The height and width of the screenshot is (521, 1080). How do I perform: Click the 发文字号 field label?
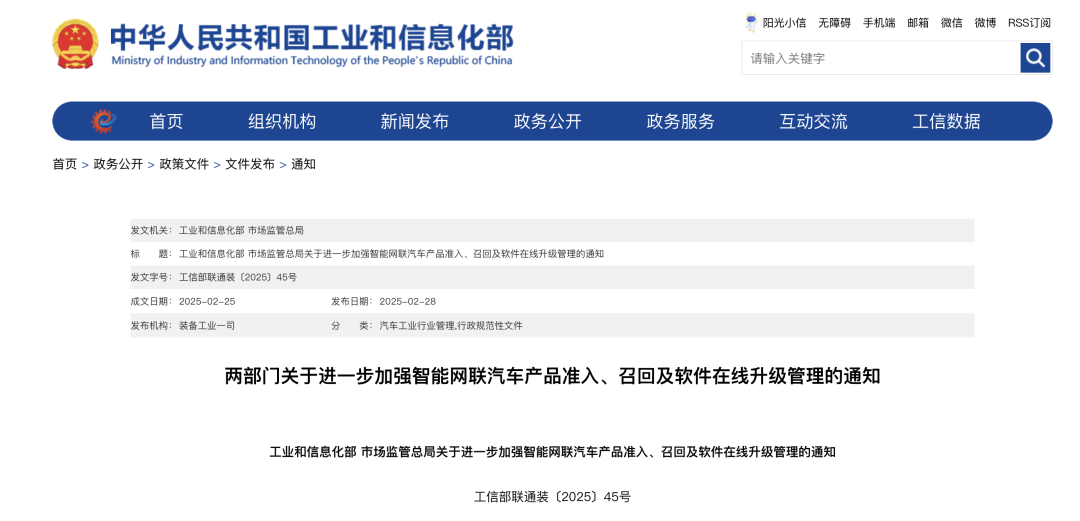point(152,278)
